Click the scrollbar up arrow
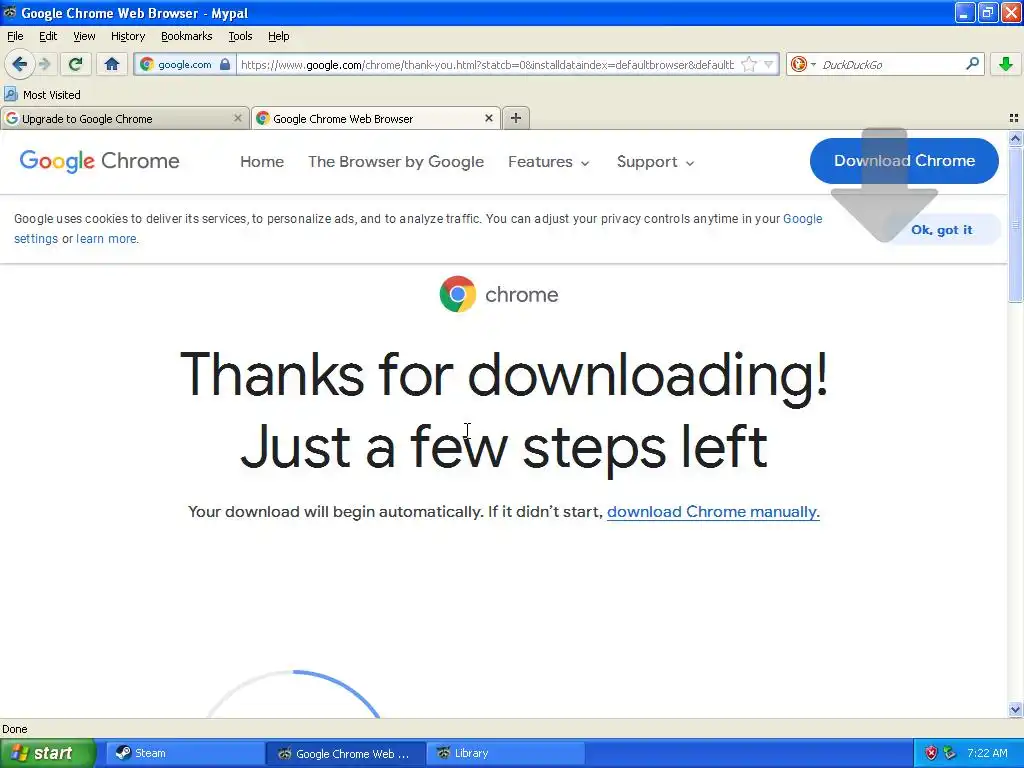 1015,138
